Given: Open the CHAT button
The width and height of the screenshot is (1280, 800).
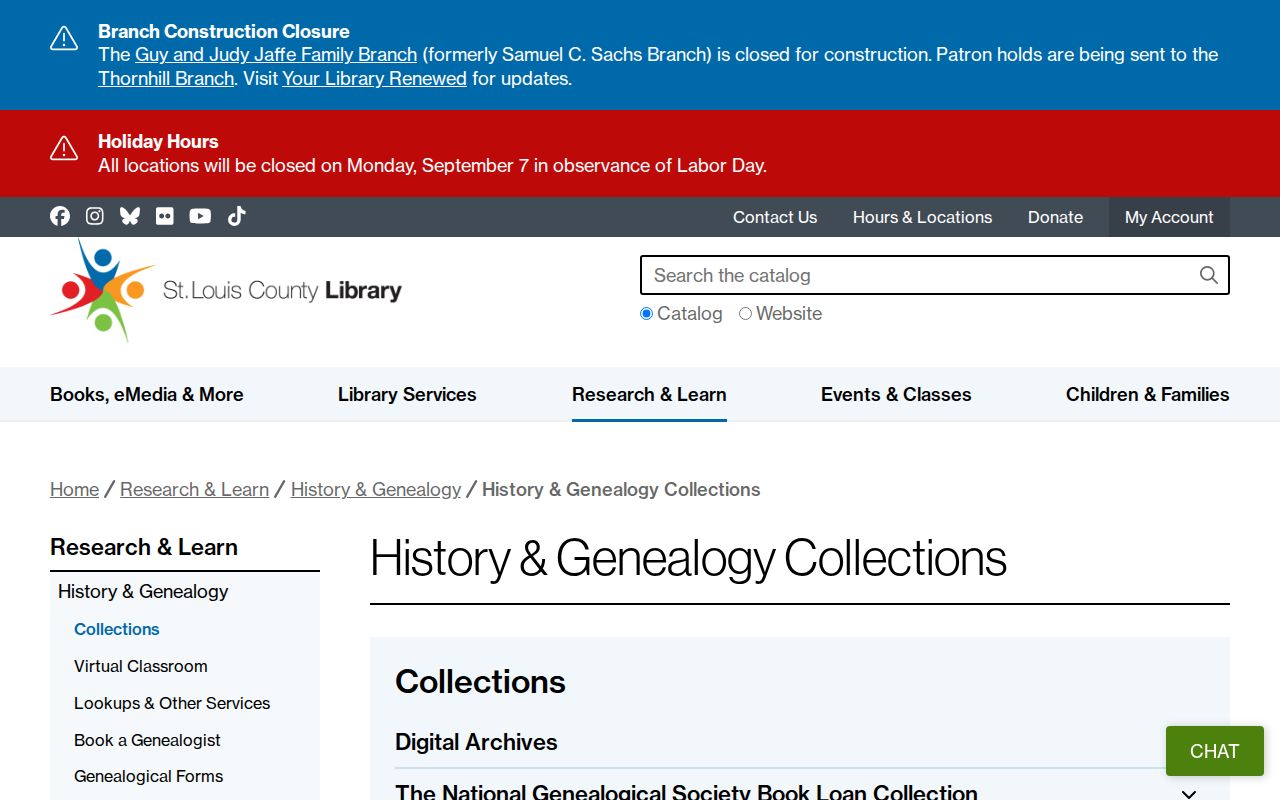Looking at the screenshot, I should pos(1215,751).
